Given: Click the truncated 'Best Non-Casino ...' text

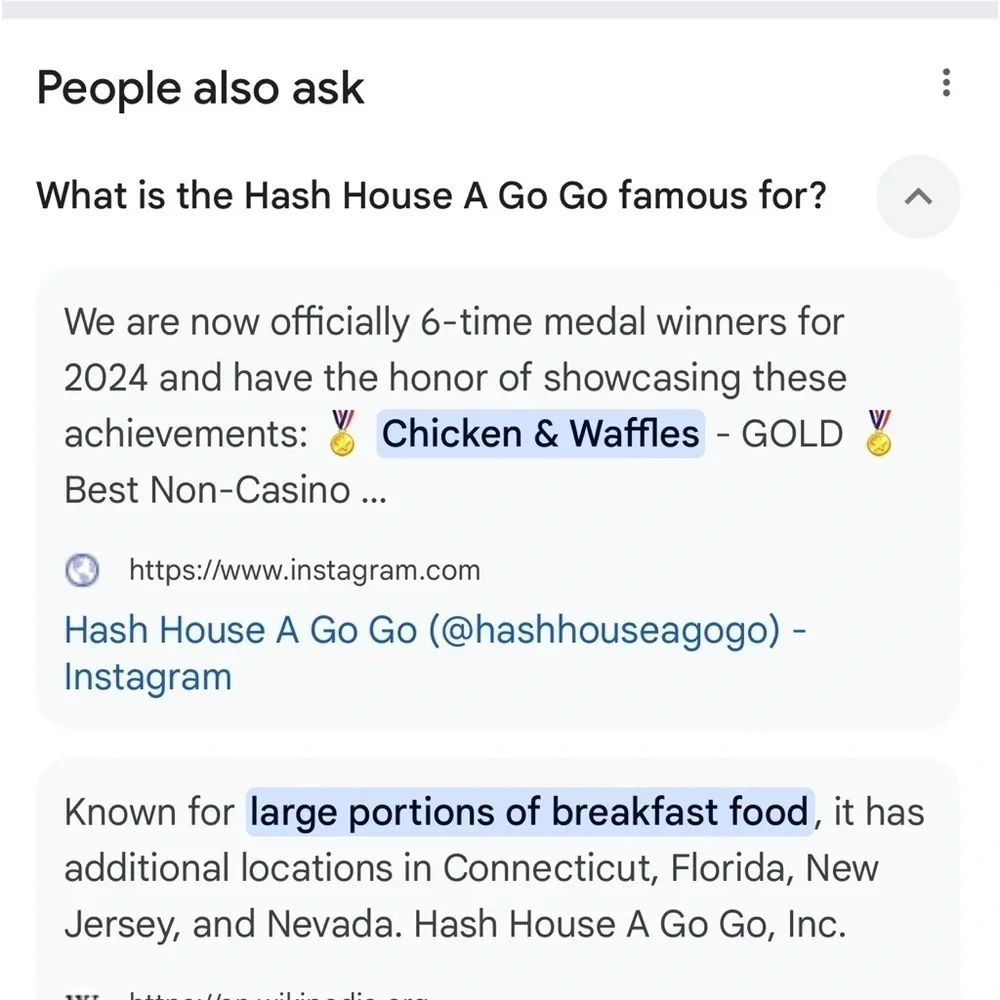Looking at the screenshot, I should point(225,490).
